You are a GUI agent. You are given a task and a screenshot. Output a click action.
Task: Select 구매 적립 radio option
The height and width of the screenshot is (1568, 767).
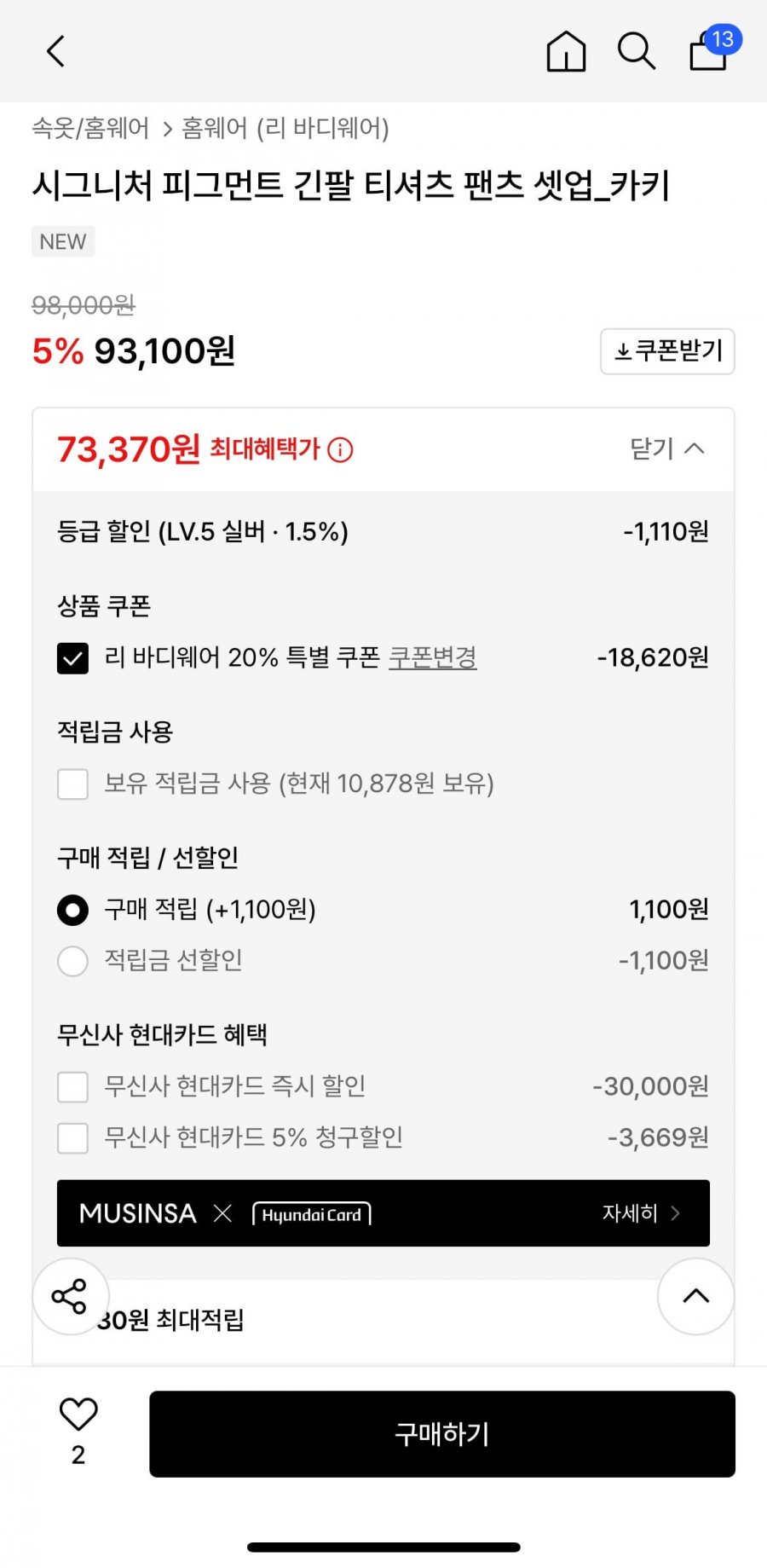pos(72,910)
